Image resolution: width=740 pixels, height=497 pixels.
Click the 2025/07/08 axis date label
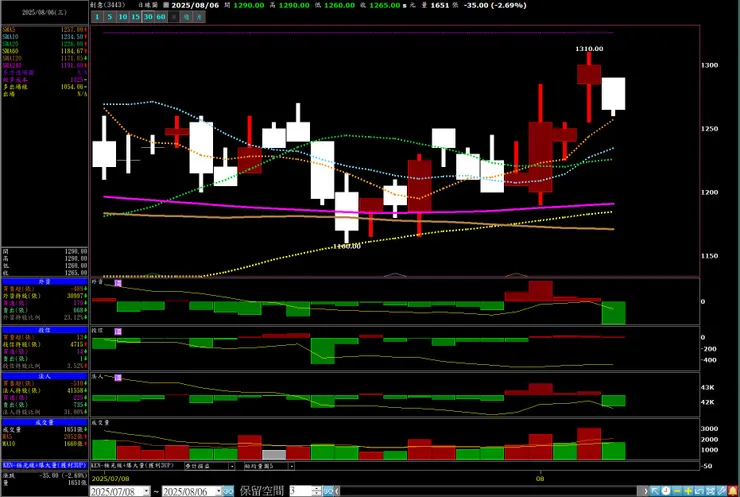[110, 478]
